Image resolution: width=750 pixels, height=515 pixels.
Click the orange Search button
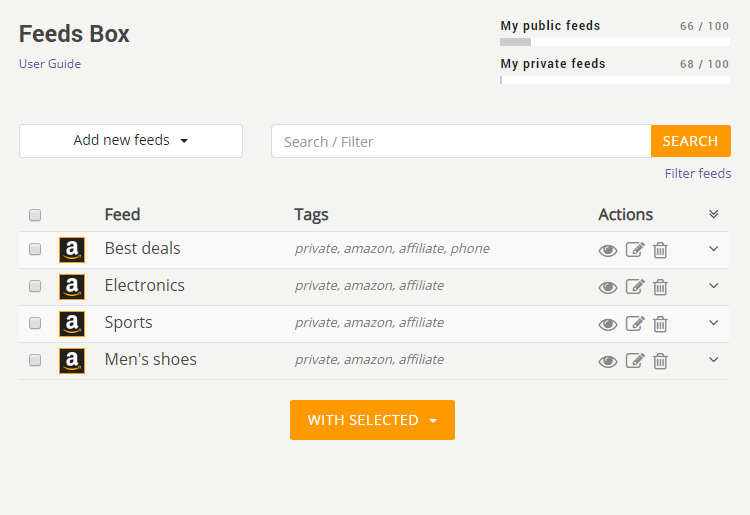click(690, 141)
